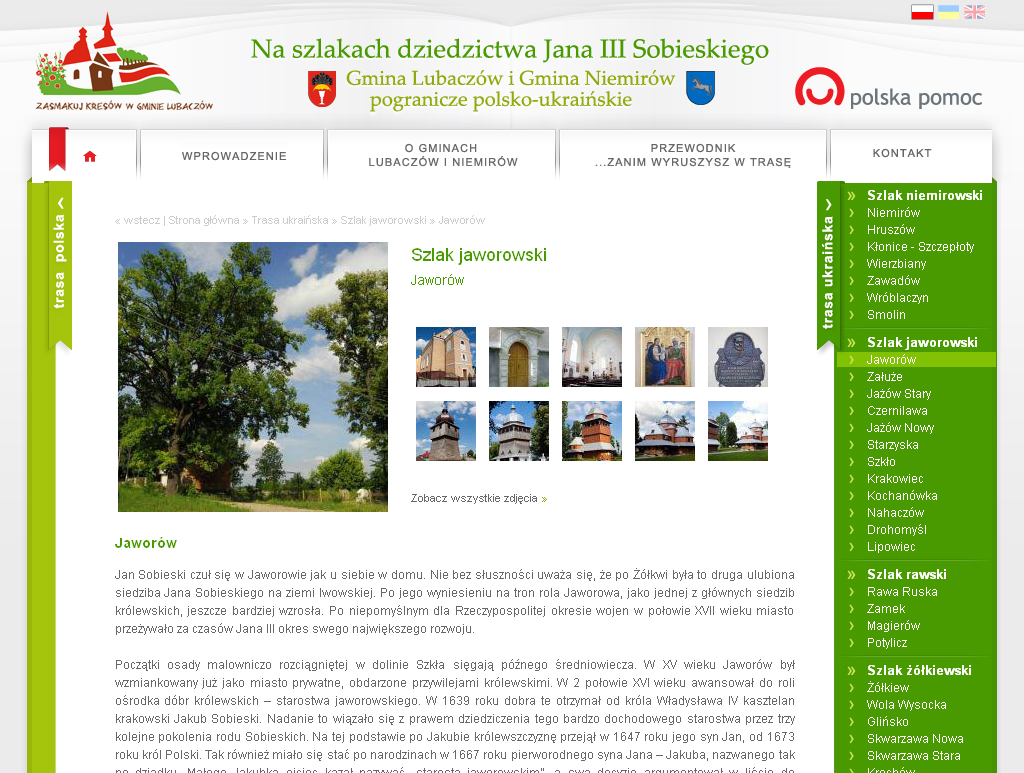Click the Gmina Niemirów horse crest
The height and width of the screenshot is (773, 1024).
click(700, 88)
